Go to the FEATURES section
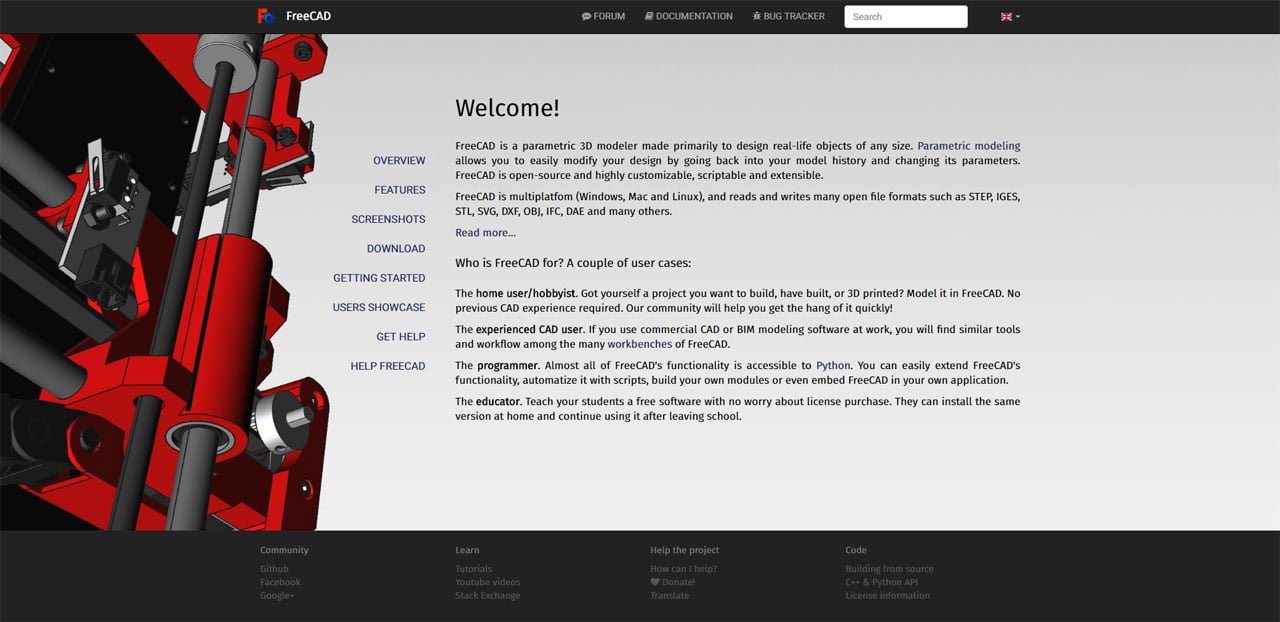Image resolution: width=1280 pixels, height=622 pixels. pyautogui.click(x=400, y=190)
